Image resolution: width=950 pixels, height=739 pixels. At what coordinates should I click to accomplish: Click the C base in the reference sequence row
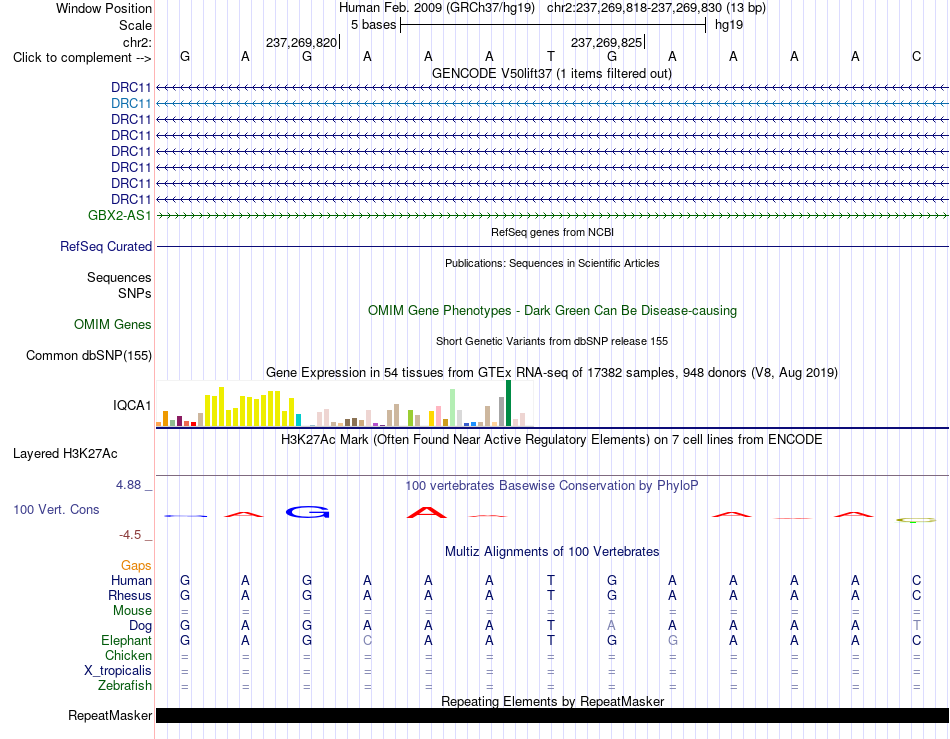pyautogui.click(x=917, y=56)
